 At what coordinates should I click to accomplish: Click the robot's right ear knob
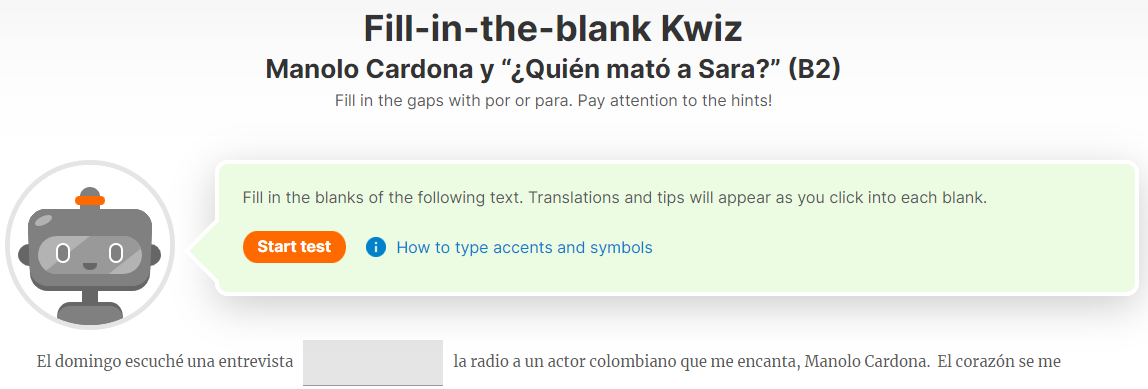pyautogui.click(x=155, y=256)
